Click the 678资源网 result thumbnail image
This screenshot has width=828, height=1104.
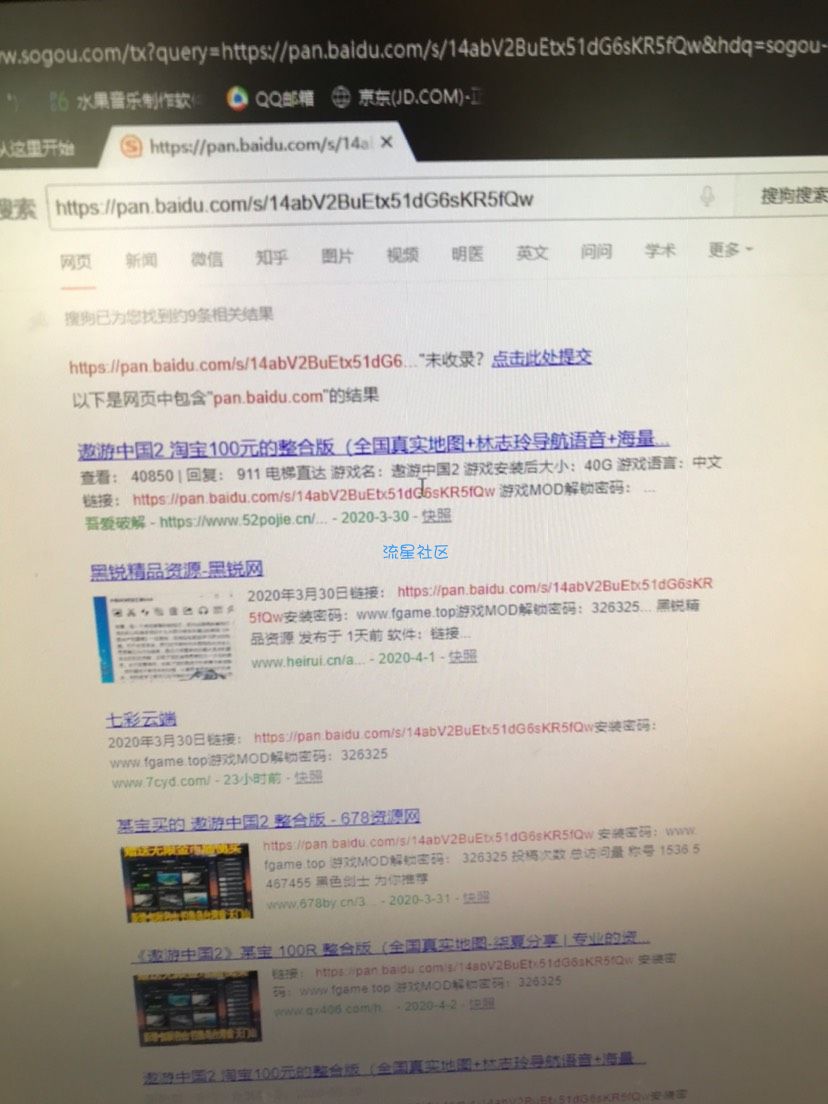pos(187,882)
